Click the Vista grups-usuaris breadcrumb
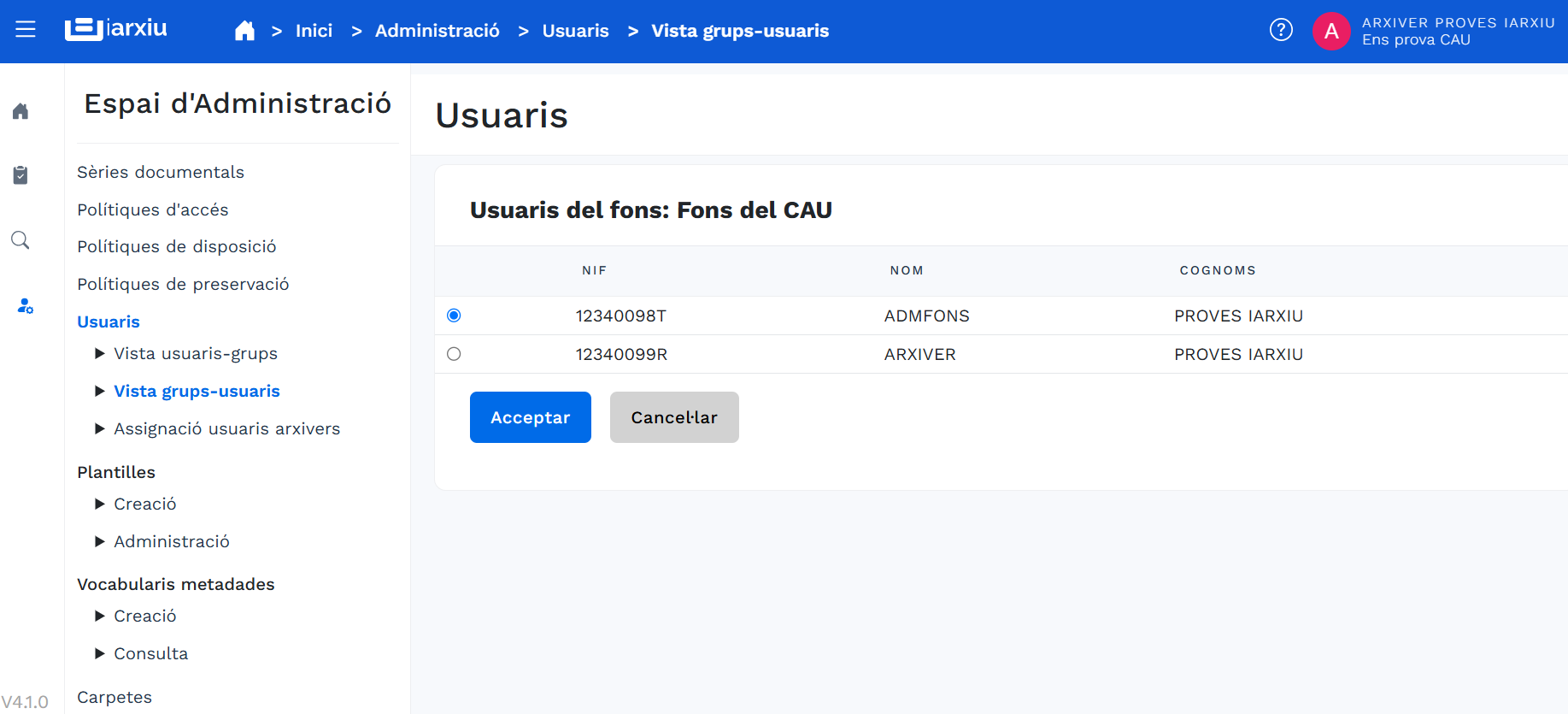Screen dimensions: 1568x714 point(740,31)
